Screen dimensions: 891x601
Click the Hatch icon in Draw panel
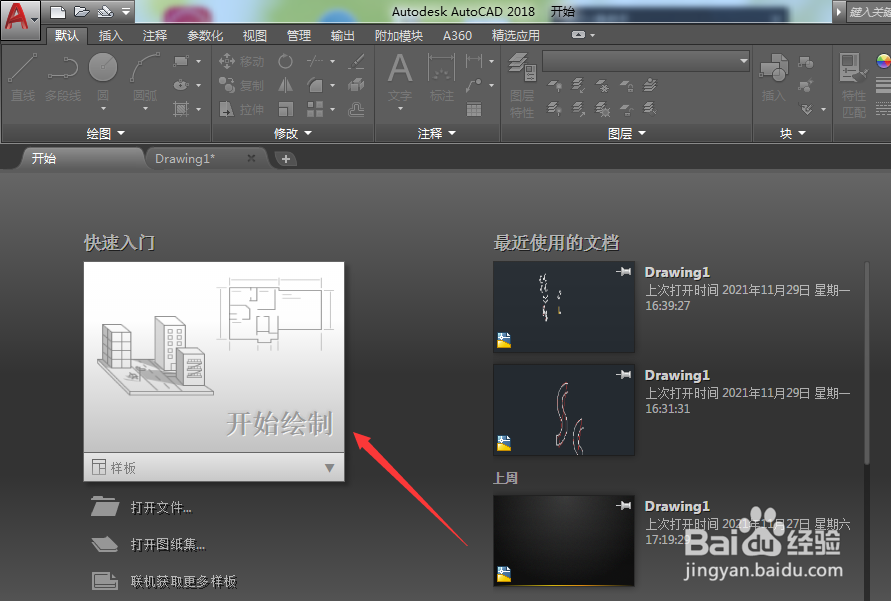coord(181,109)
